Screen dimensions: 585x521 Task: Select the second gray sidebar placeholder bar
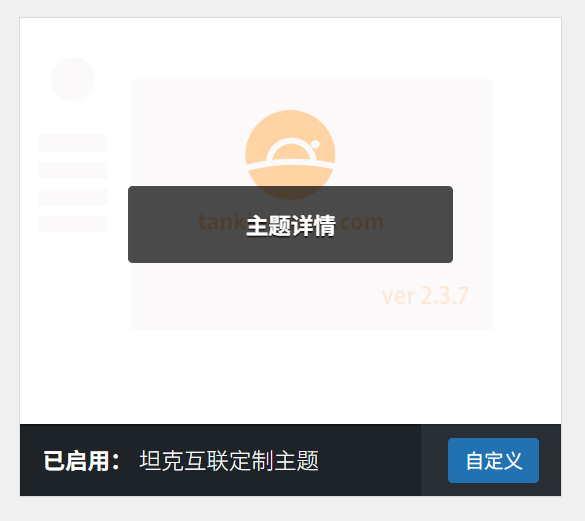[73, 170]
